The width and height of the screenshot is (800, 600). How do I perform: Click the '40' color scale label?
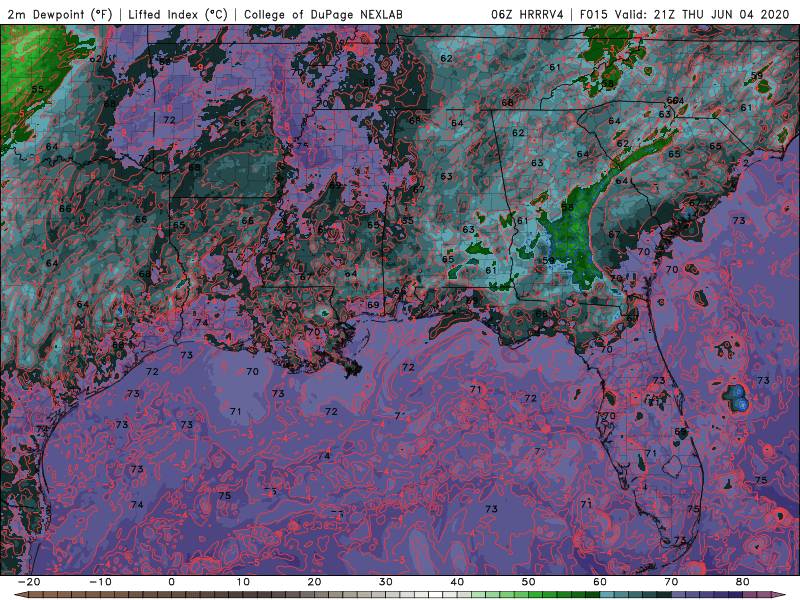point(457,582)
